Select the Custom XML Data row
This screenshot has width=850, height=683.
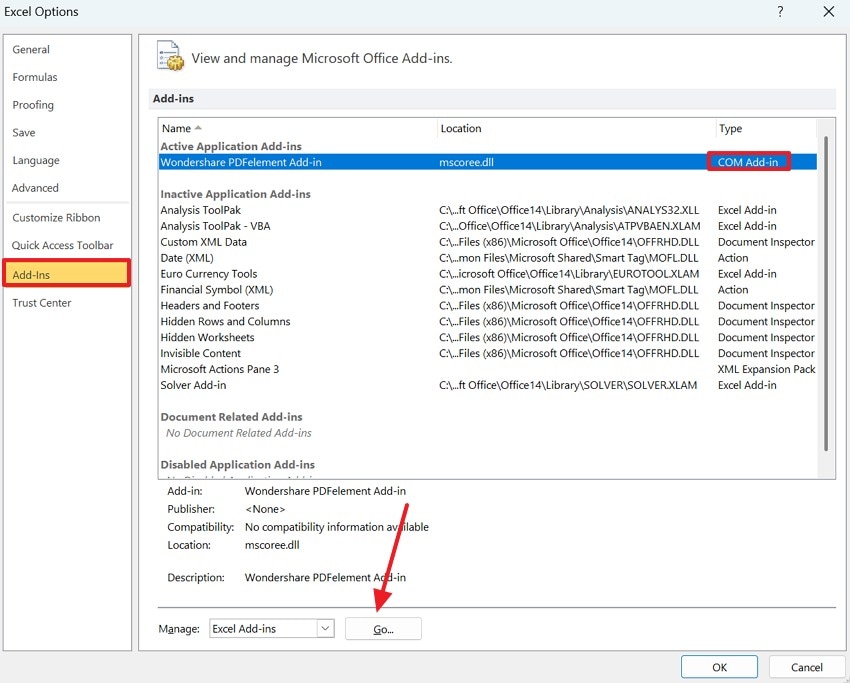(x=487, y=242)
